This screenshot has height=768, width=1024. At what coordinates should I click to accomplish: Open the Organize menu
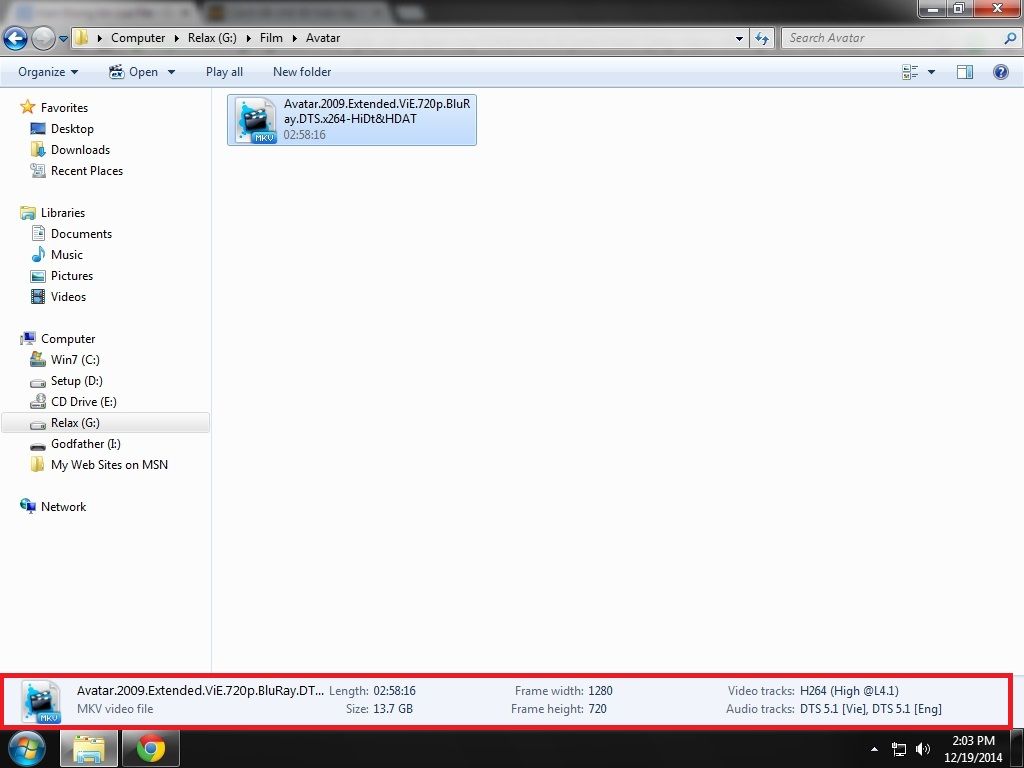tap(48, 72)
